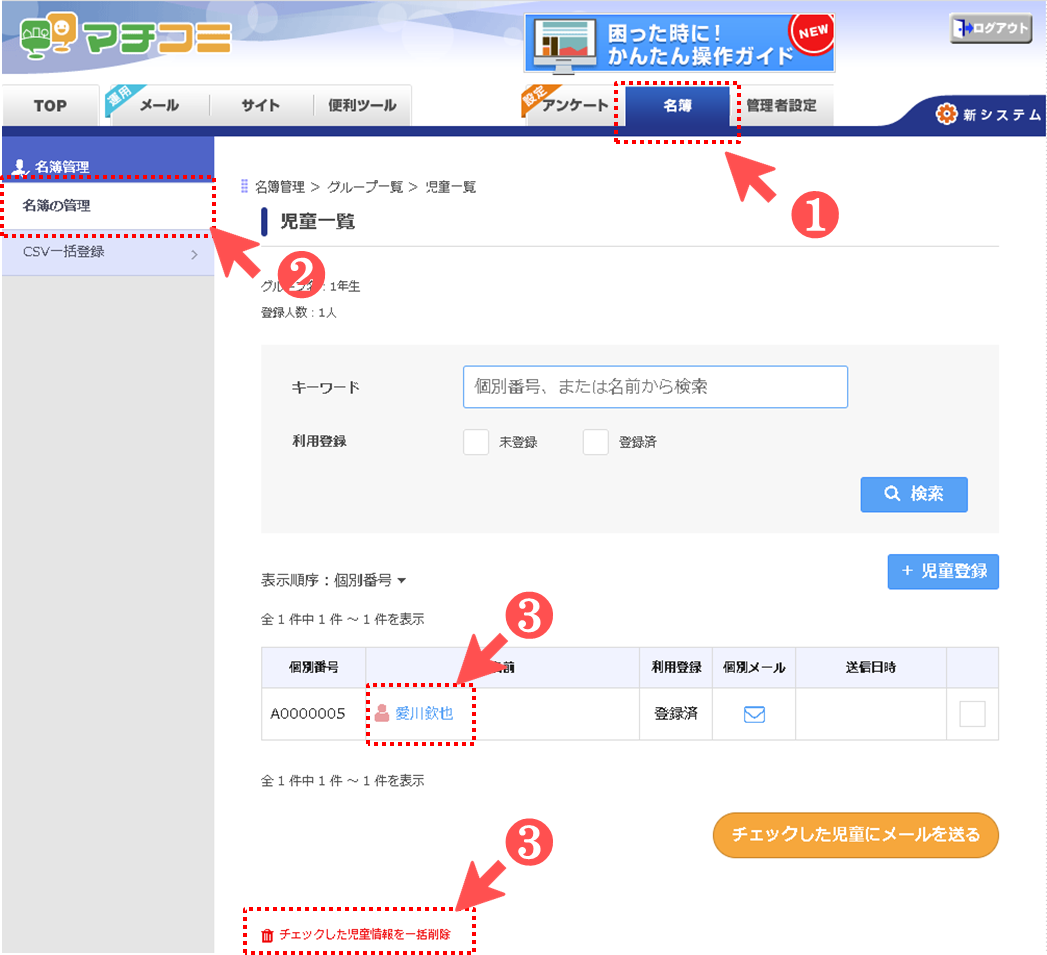This screenshot has height=955, width=1047.
Task: Click the trash icon for bulk delete
Action: (x=267, y=936)
